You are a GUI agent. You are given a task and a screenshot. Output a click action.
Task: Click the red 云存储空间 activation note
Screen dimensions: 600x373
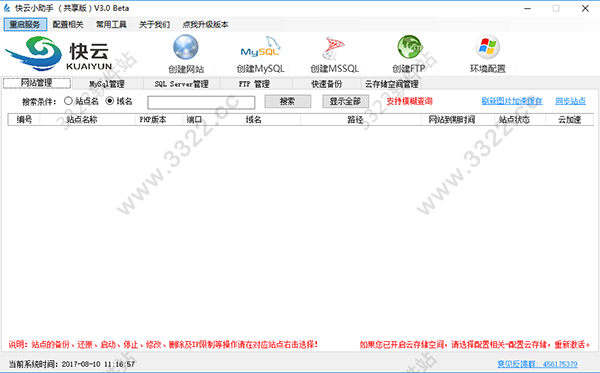pyautogui.click(x=475, y=345)
